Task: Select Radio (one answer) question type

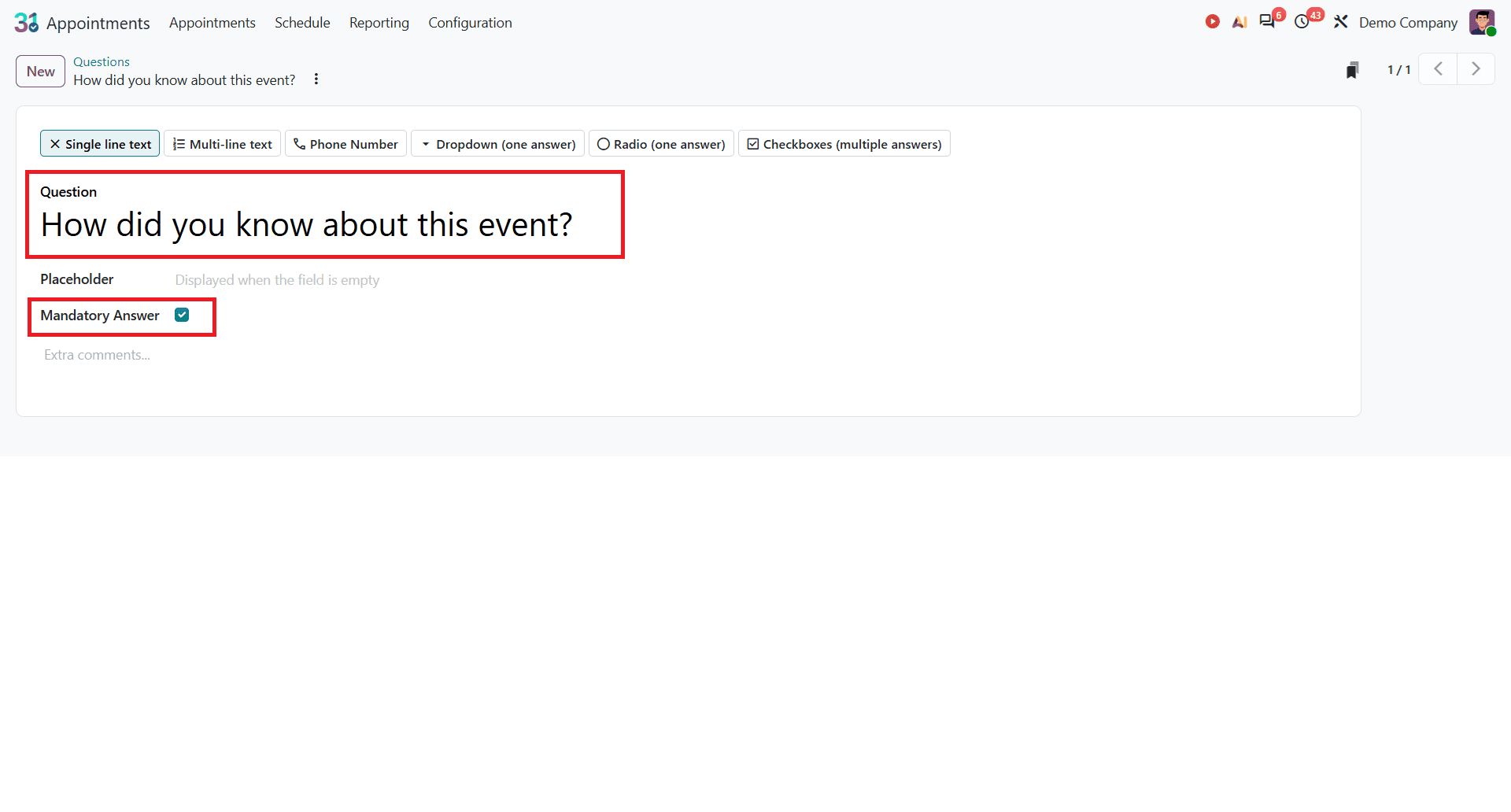Action: tap(661, 144)
